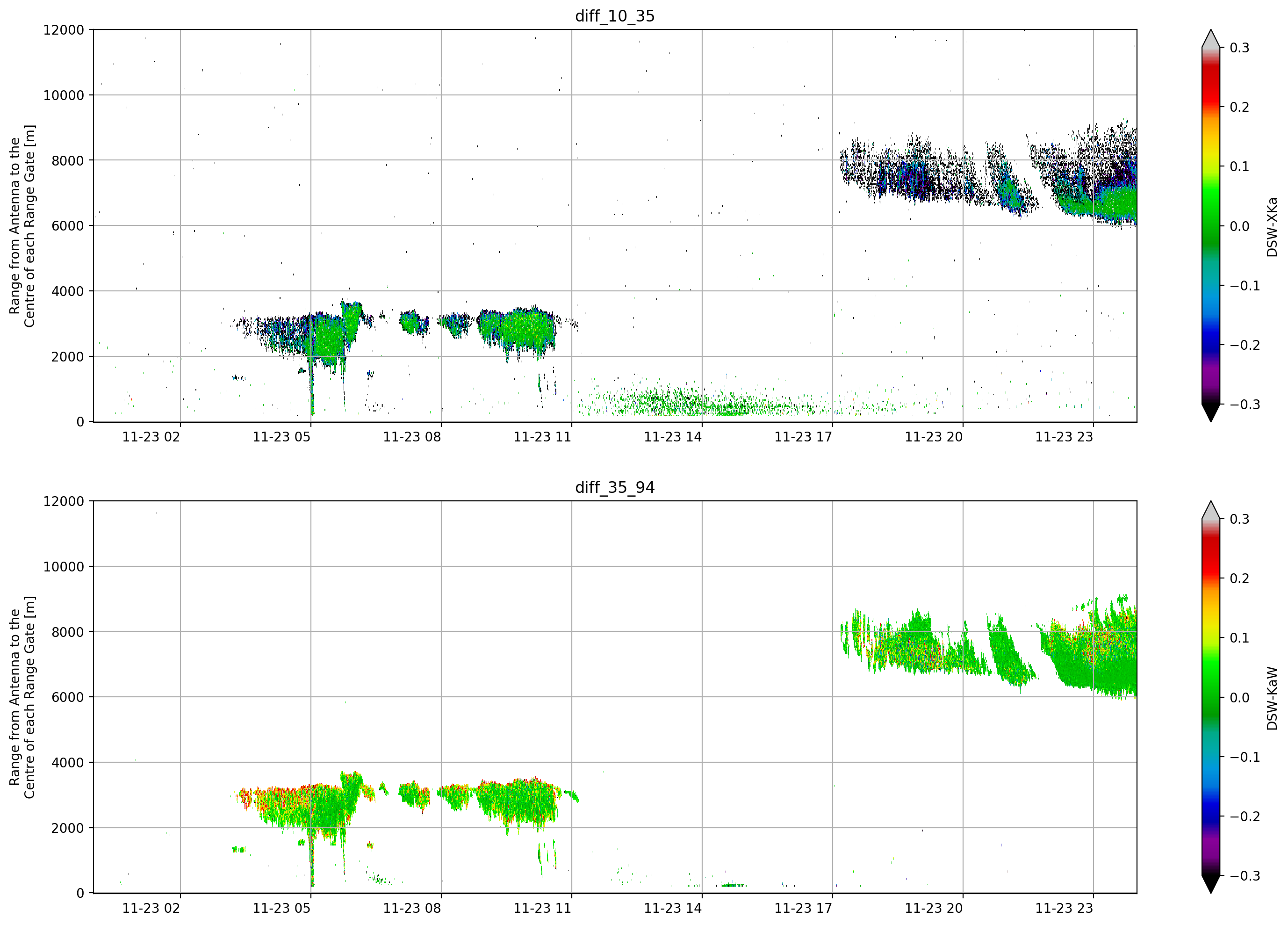Click the bottom plot's y tick 10000
This screenshot has width=1288, height=925.
tap(64, 567)
